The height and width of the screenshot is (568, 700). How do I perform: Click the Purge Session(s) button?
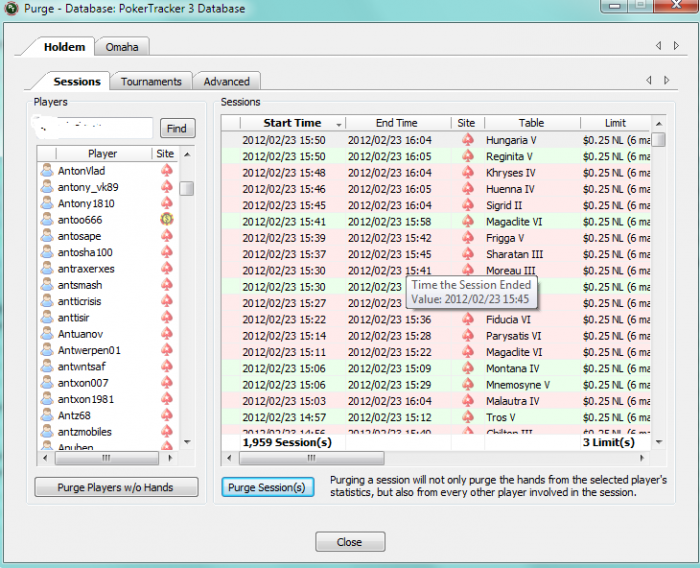pyautogui.click(x=267, y=487)
